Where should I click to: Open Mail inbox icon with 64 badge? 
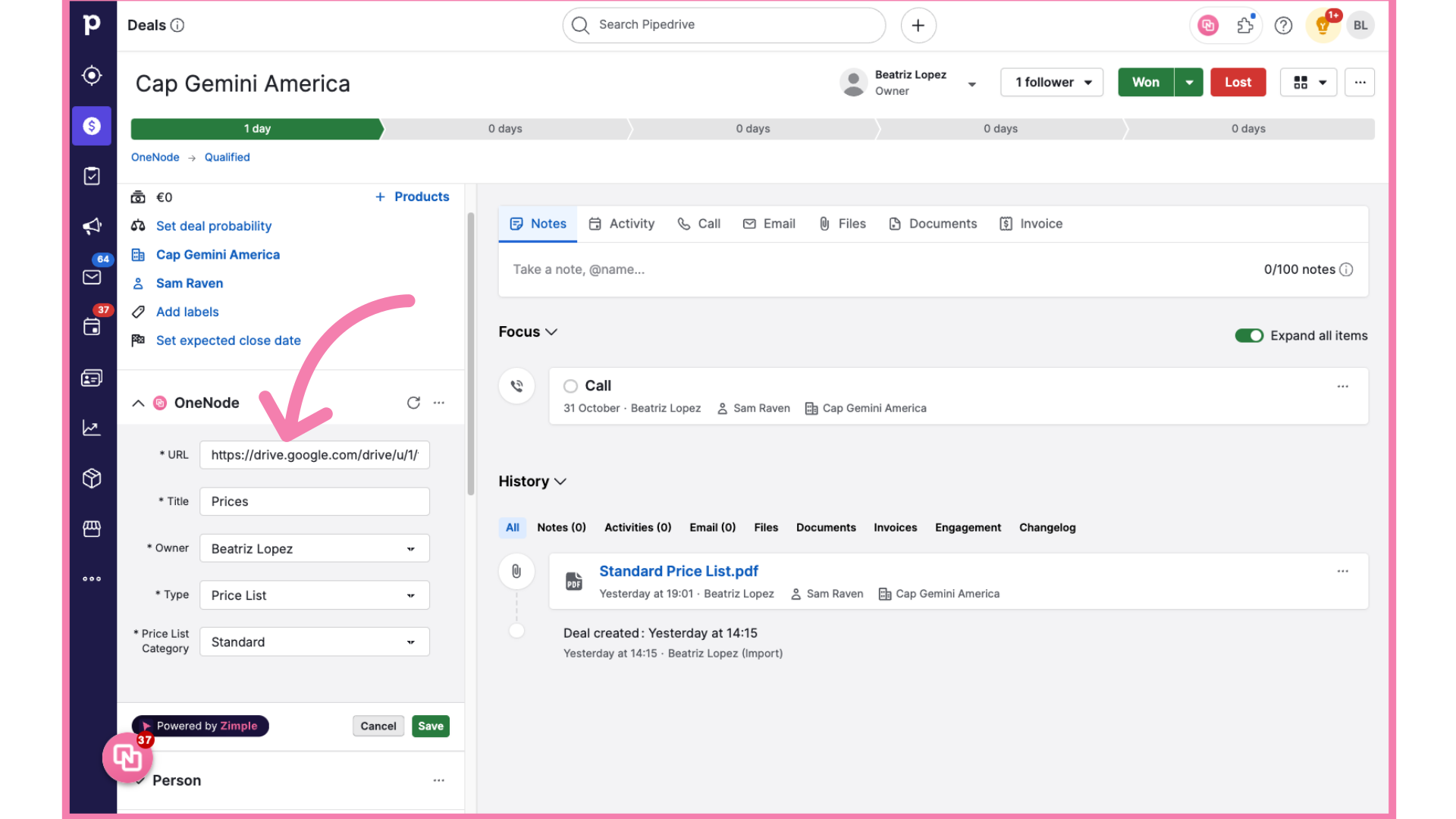point(92,277)
